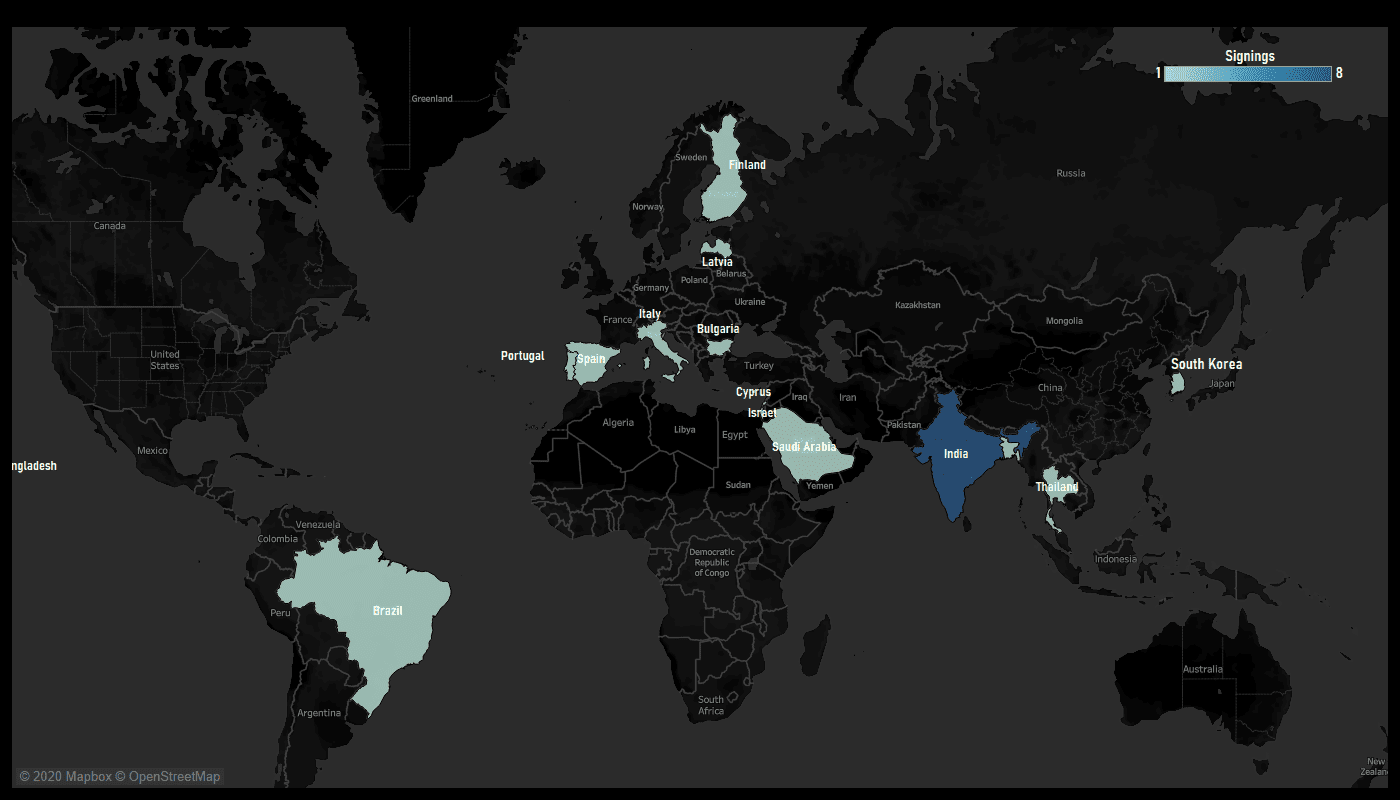This screenshot has width=1400, height=800.
Task: Click the 'Poland' basemap label
Action: point(694,280)
